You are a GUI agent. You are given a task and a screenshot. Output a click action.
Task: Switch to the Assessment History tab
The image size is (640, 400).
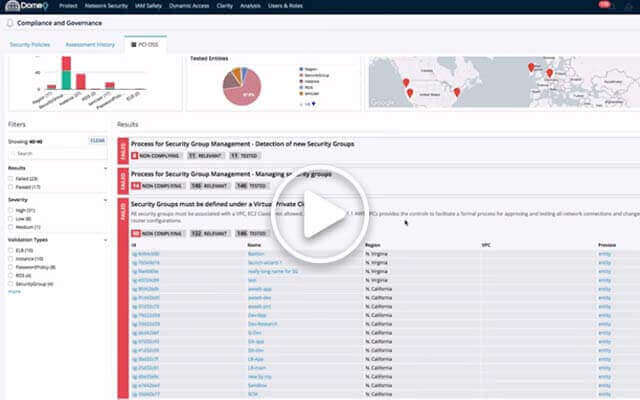point(90,44)
